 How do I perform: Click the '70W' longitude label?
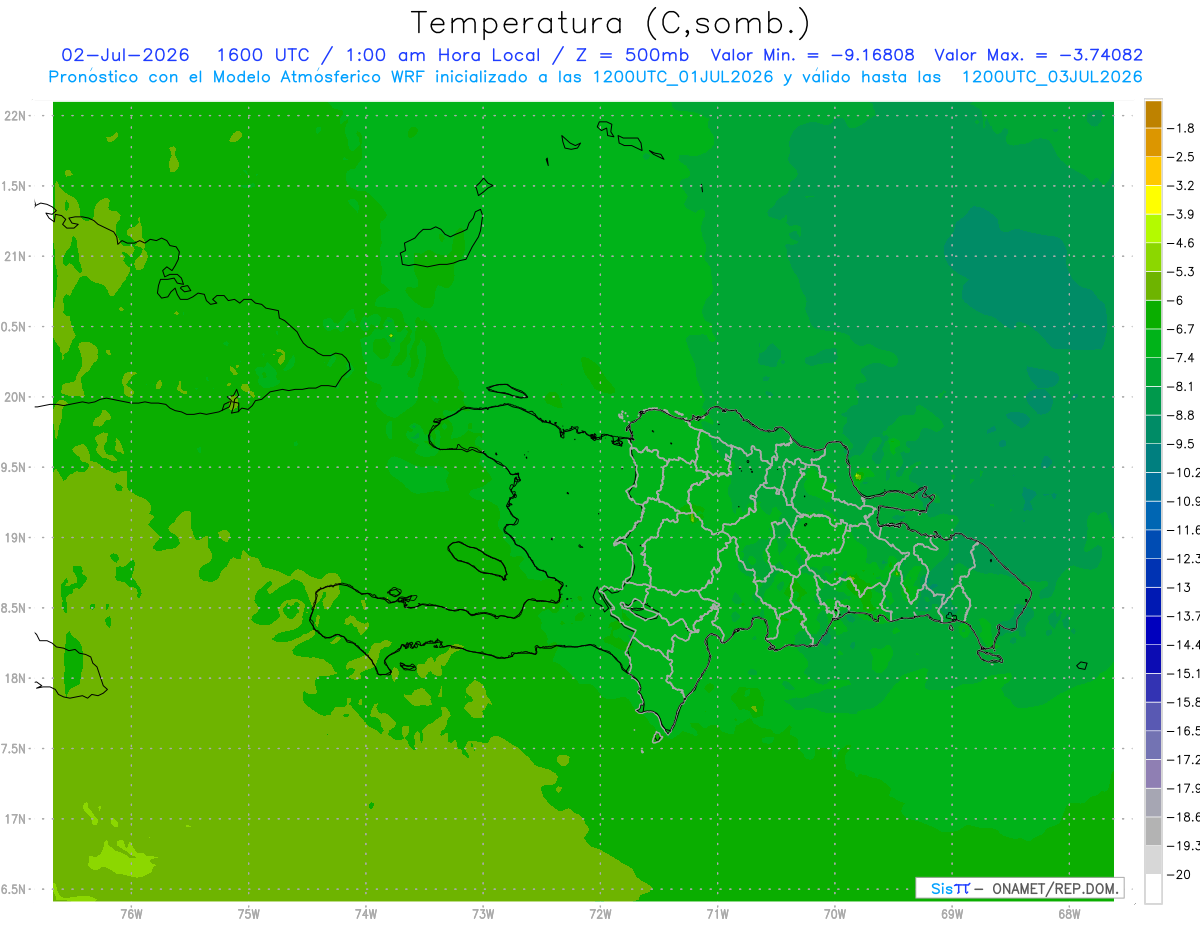(x=835, y=914)
